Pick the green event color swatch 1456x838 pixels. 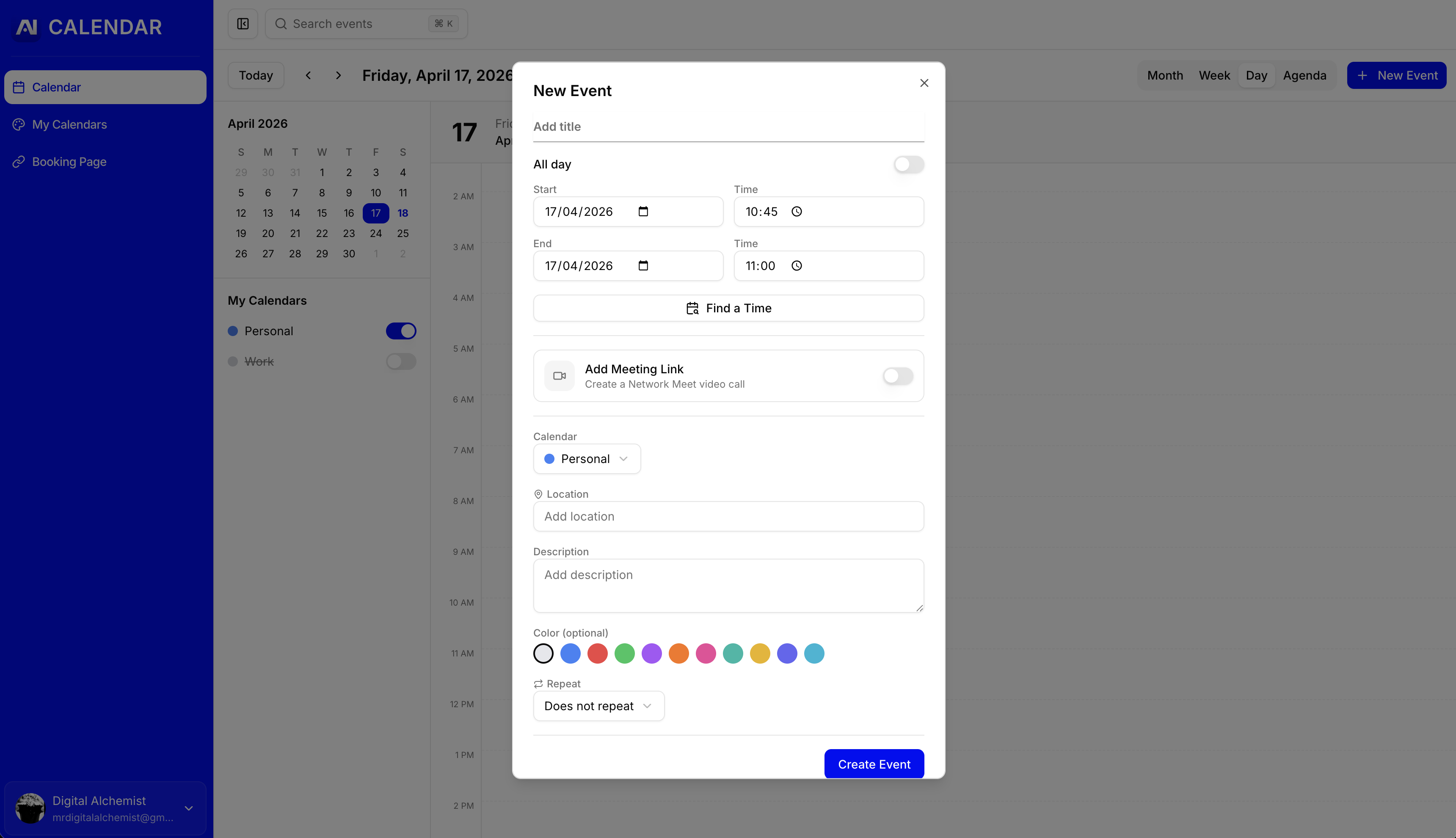(x=624, y=653)
